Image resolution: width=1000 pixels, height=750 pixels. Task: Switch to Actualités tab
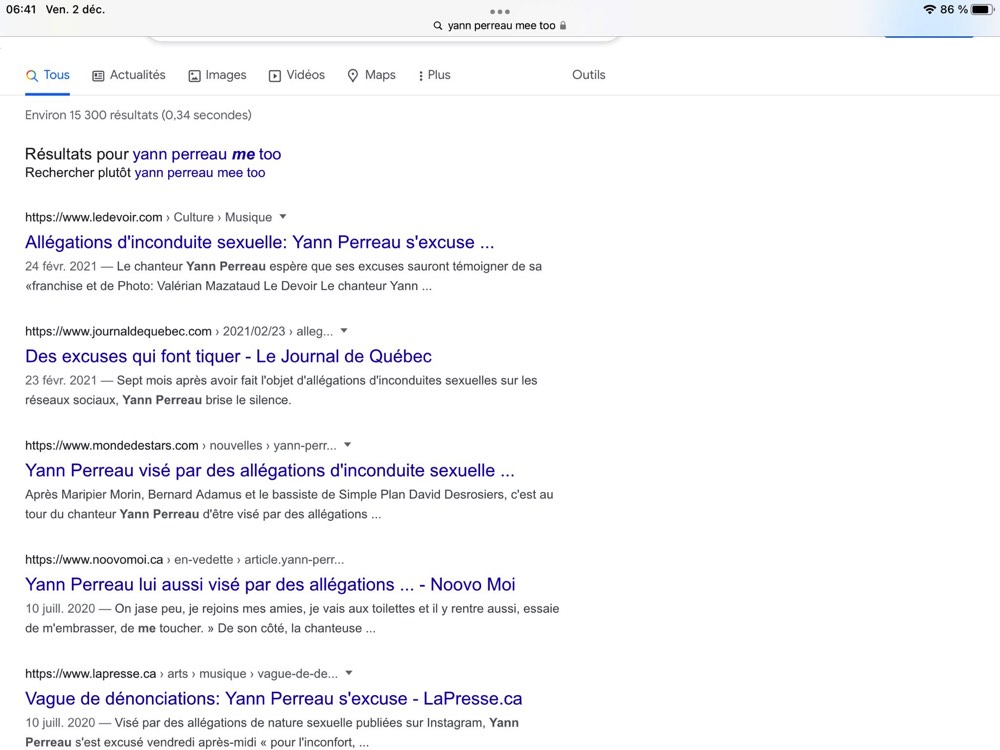click(129, 75)
